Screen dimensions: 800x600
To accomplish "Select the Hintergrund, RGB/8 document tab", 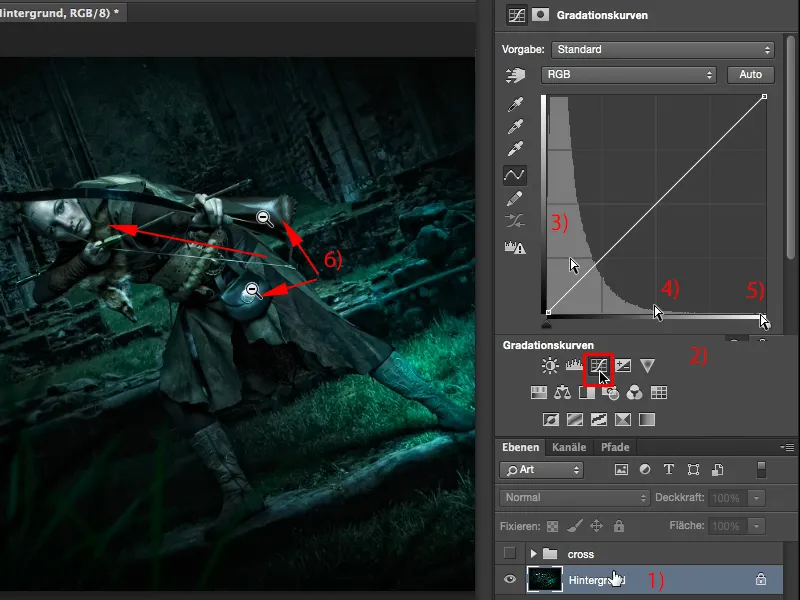I will coord(61,13).
